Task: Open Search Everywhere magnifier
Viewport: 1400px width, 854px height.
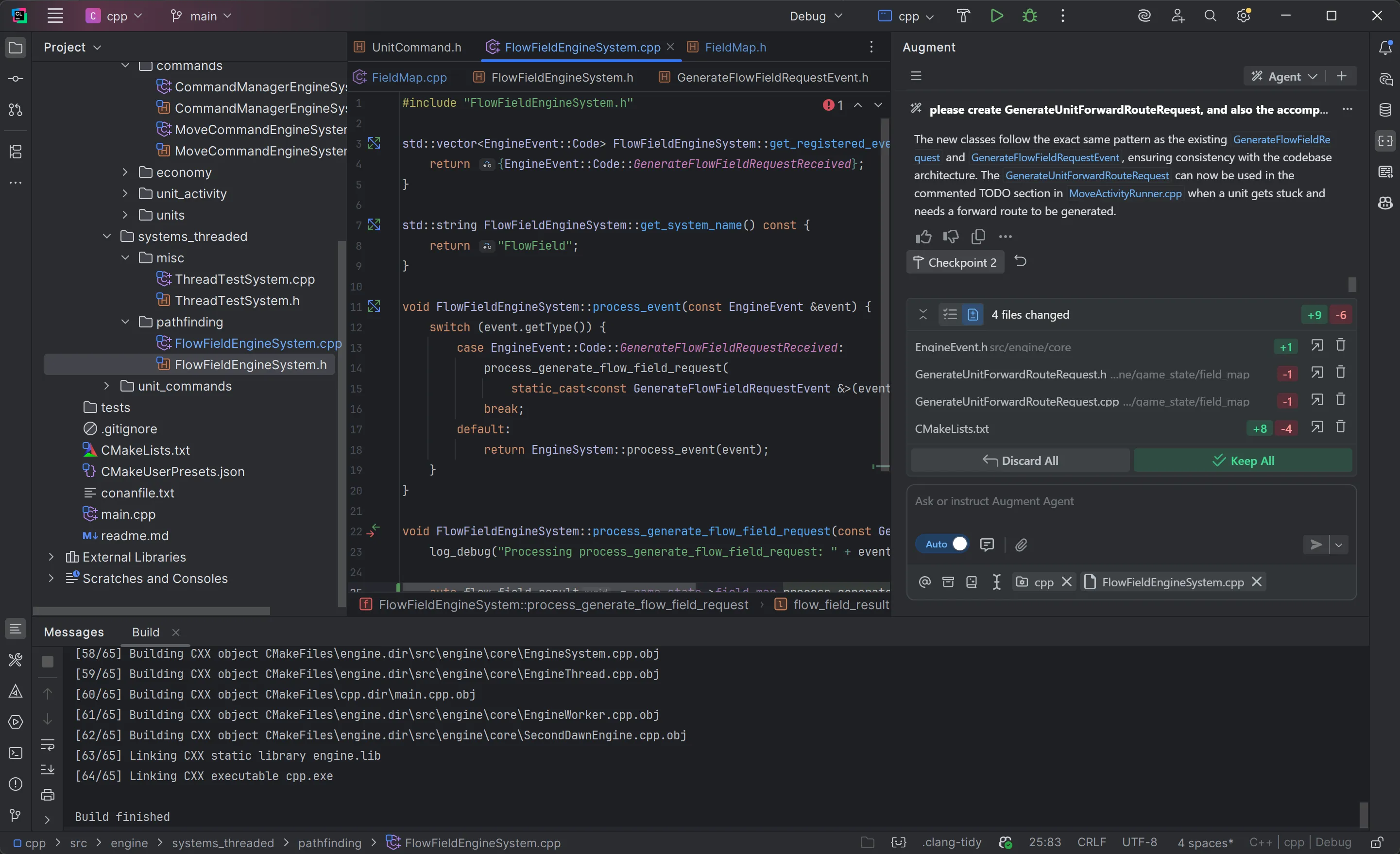Action: tap(1210, 16)
